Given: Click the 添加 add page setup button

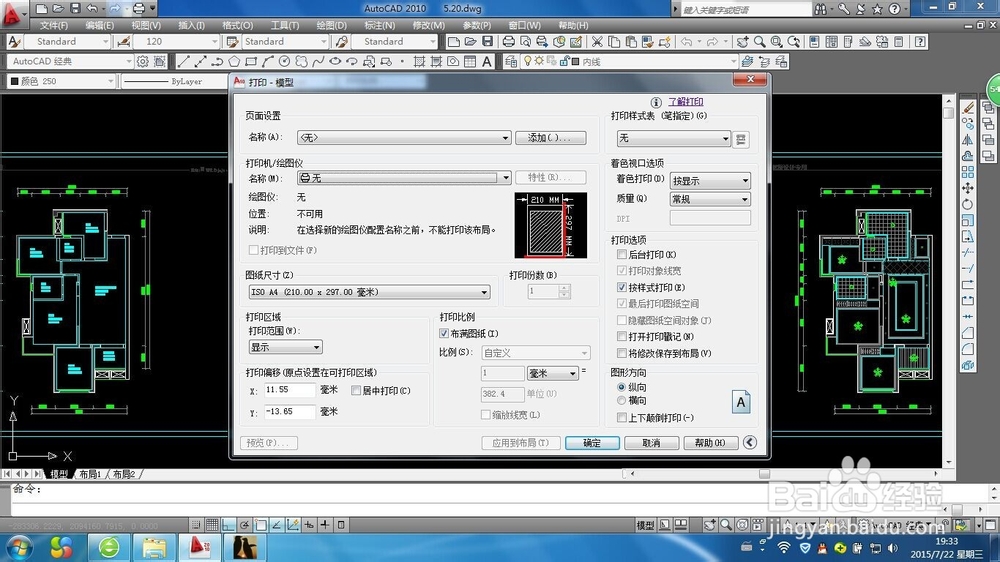Looking at the screenshot, I should point(550,138).
